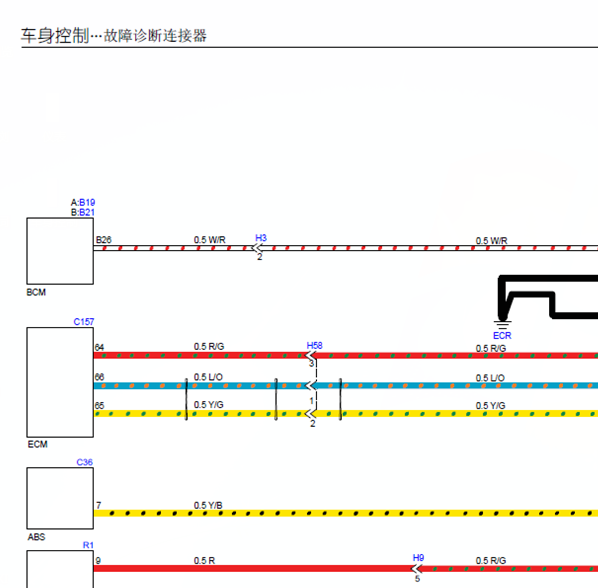
Task: Click pin number 5 below H9
Action: 417,579
